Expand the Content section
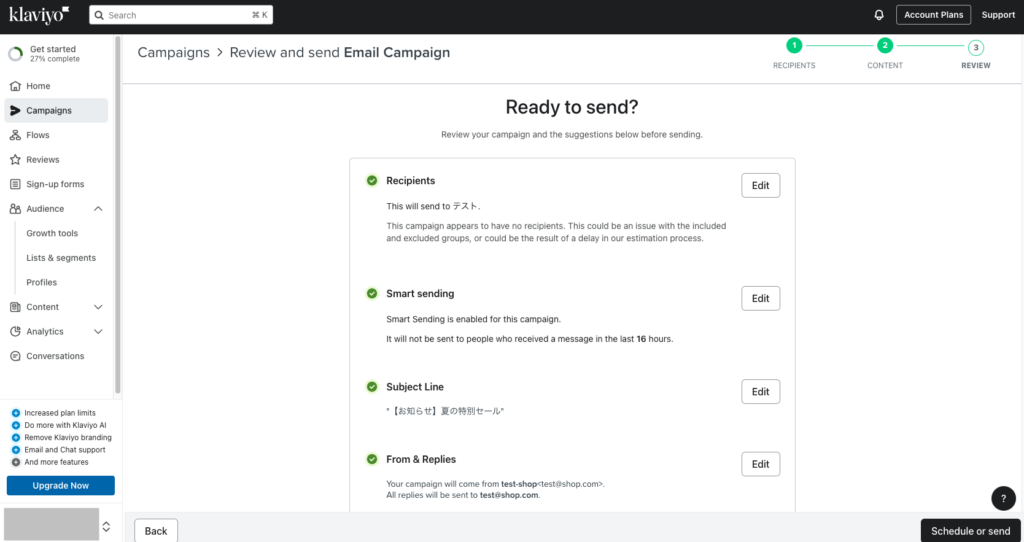The height and width of the screenshot is (542, 1024). tap(98, 307)
